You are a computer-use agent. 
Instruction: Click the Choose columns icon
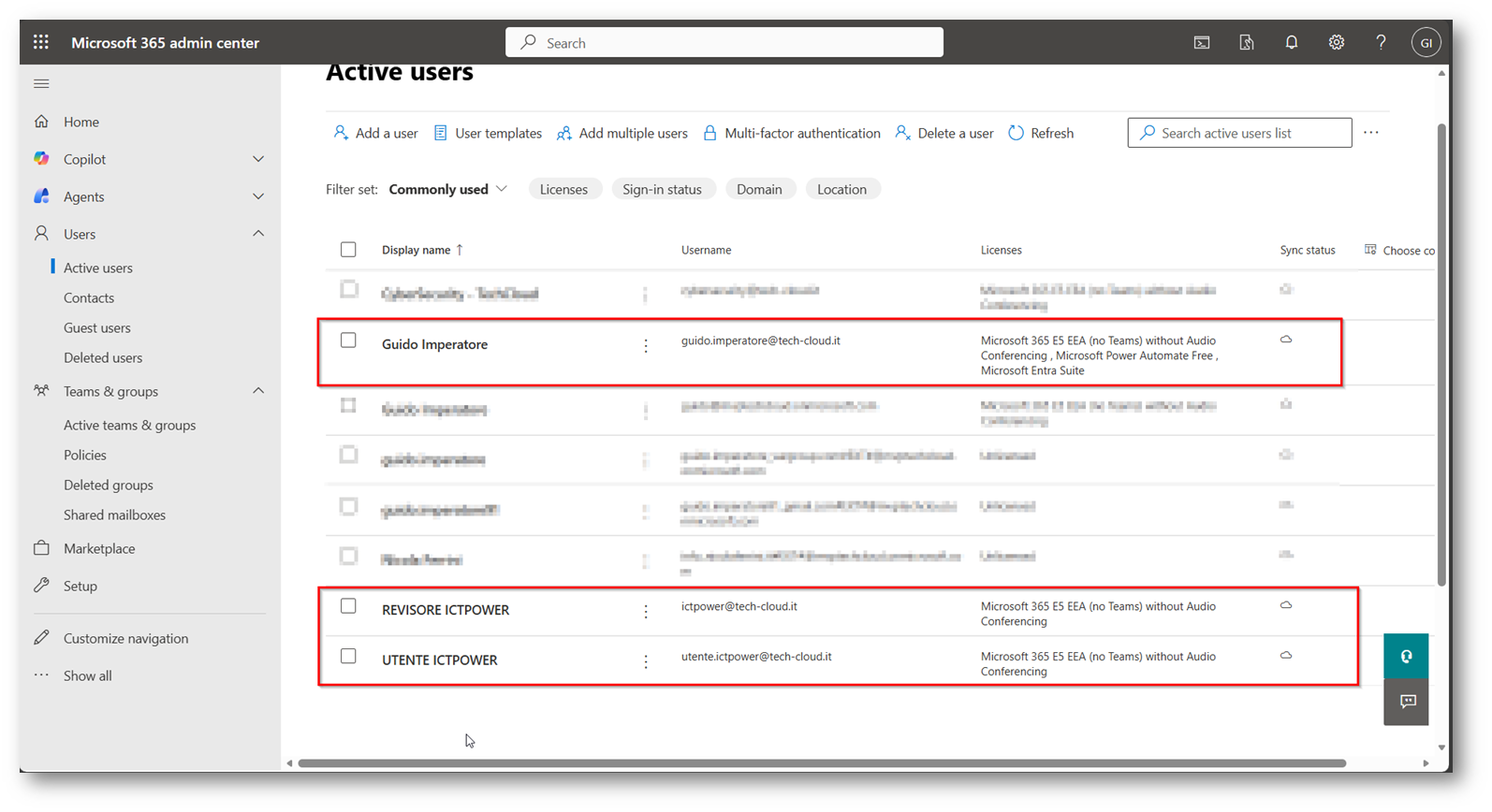[1370, 250]
